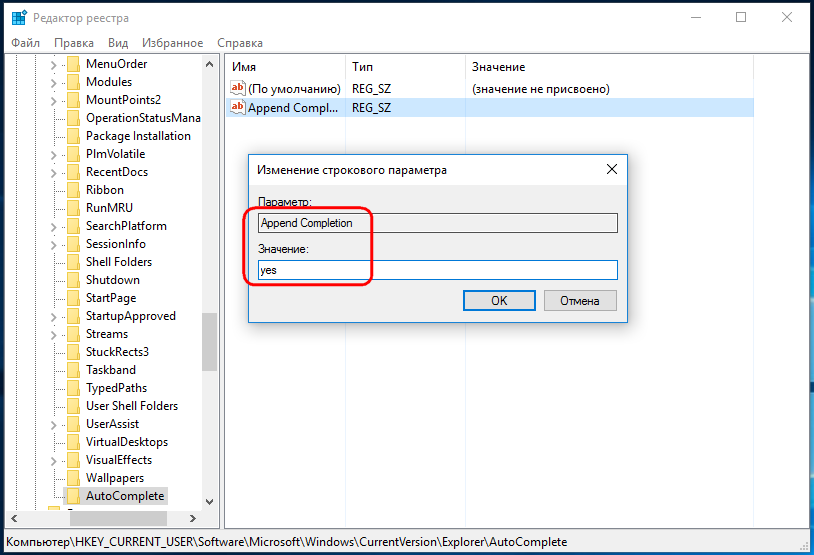The width and height of the screenshot is (814, 555).
Task: Click the StuckRects3 folder icon
Action: 73,352
